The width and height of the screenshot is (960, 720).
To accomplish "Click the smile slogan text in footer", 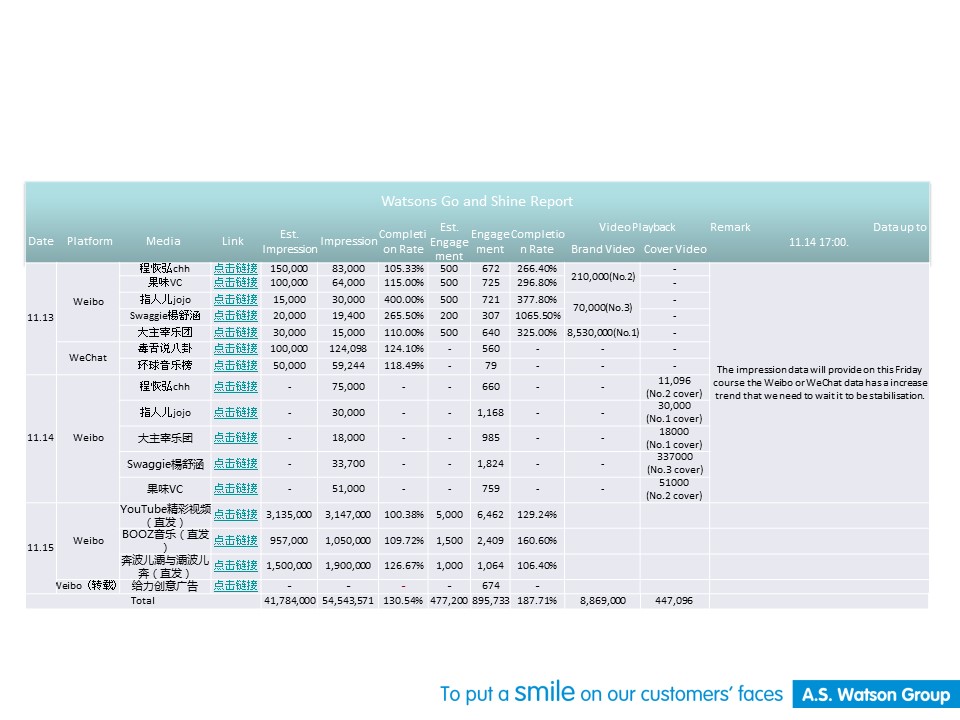I will [x=612, y=693].
